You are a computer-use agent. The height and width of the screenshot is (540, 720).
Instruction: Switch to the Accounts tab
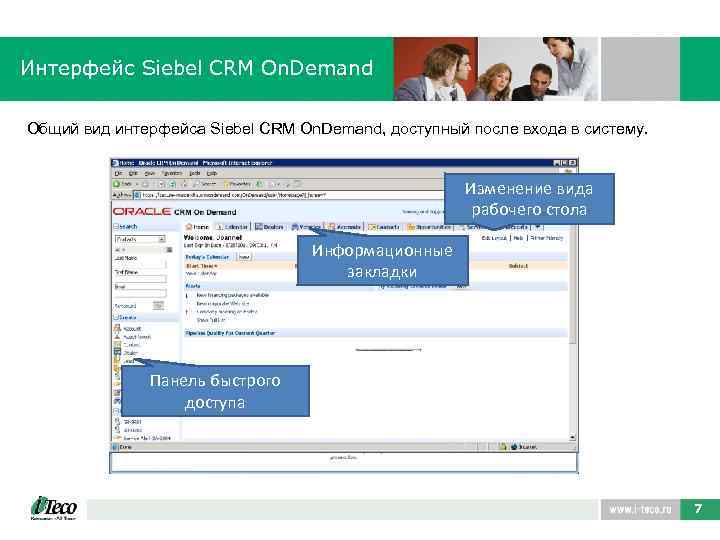[345, 227]
